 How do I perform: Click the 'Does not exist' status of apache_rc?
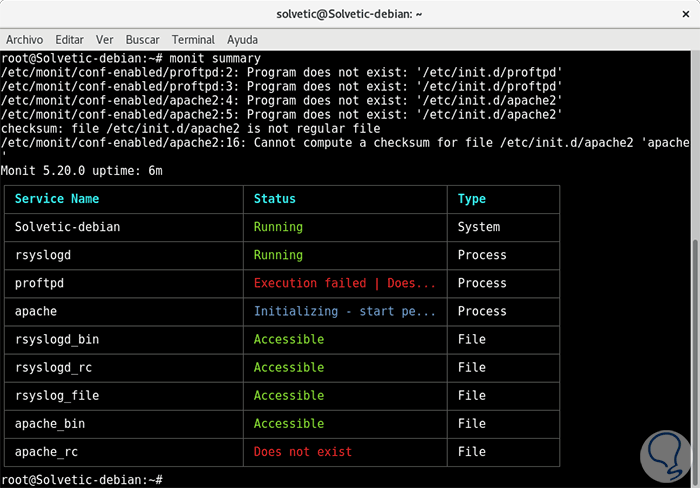[303, 451]
